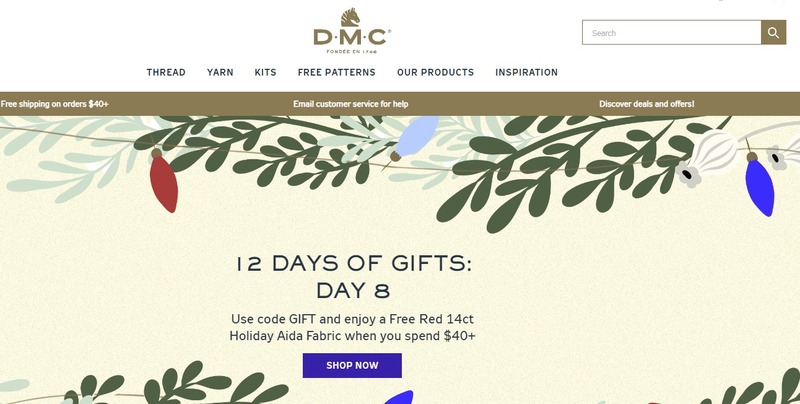This screenshot has height=404, width=800.
Task: Focus the Search text field
Action: point(671,33)
